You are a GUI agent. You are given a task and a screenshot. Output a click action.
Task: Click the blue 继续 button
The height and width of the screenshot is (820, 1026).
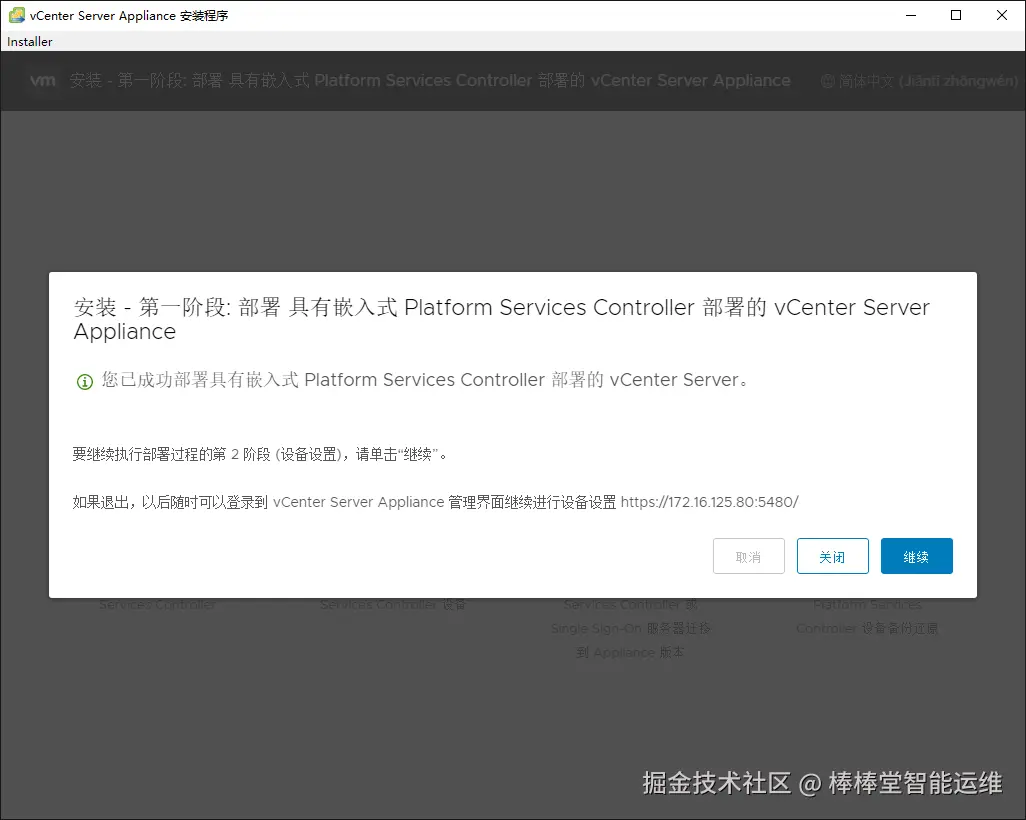pos(916,556)
